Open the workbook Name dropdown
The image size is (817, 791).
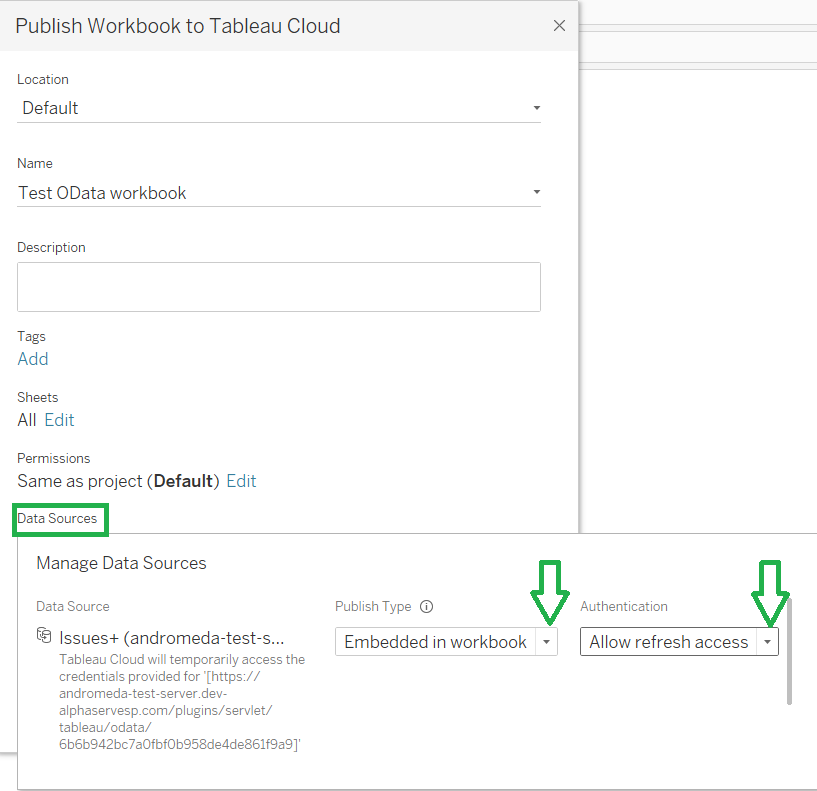pyautogui.click(x=537, y=192)
